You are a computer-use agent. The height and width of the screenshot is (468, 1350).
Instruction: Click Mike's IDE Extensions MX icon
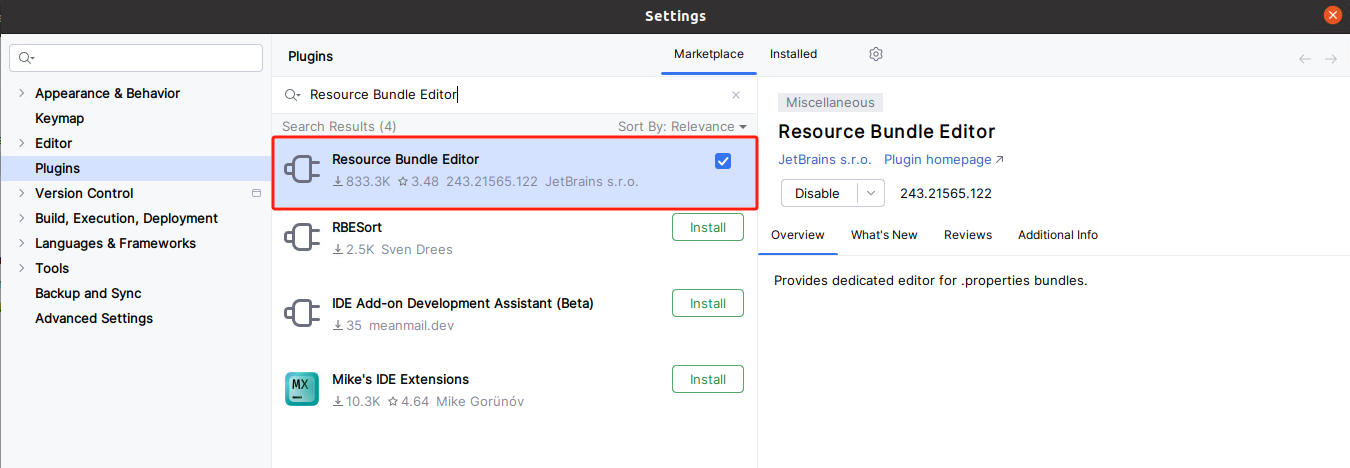(x=302, y=389)
